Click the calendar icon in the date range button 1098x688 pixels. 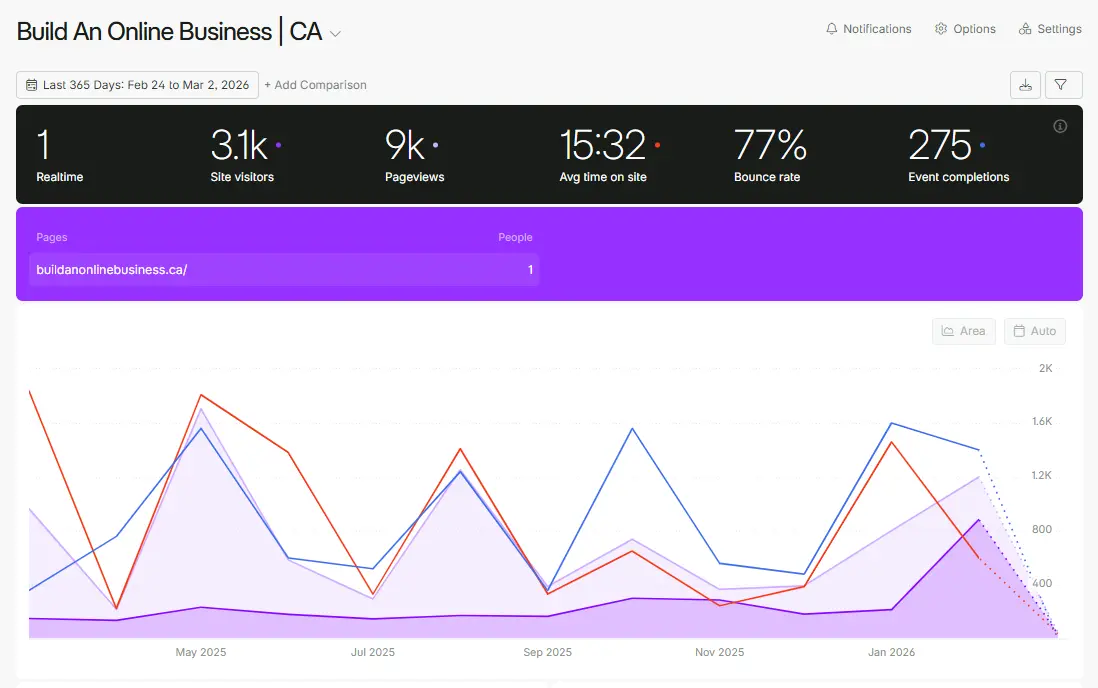coord(31,85)
